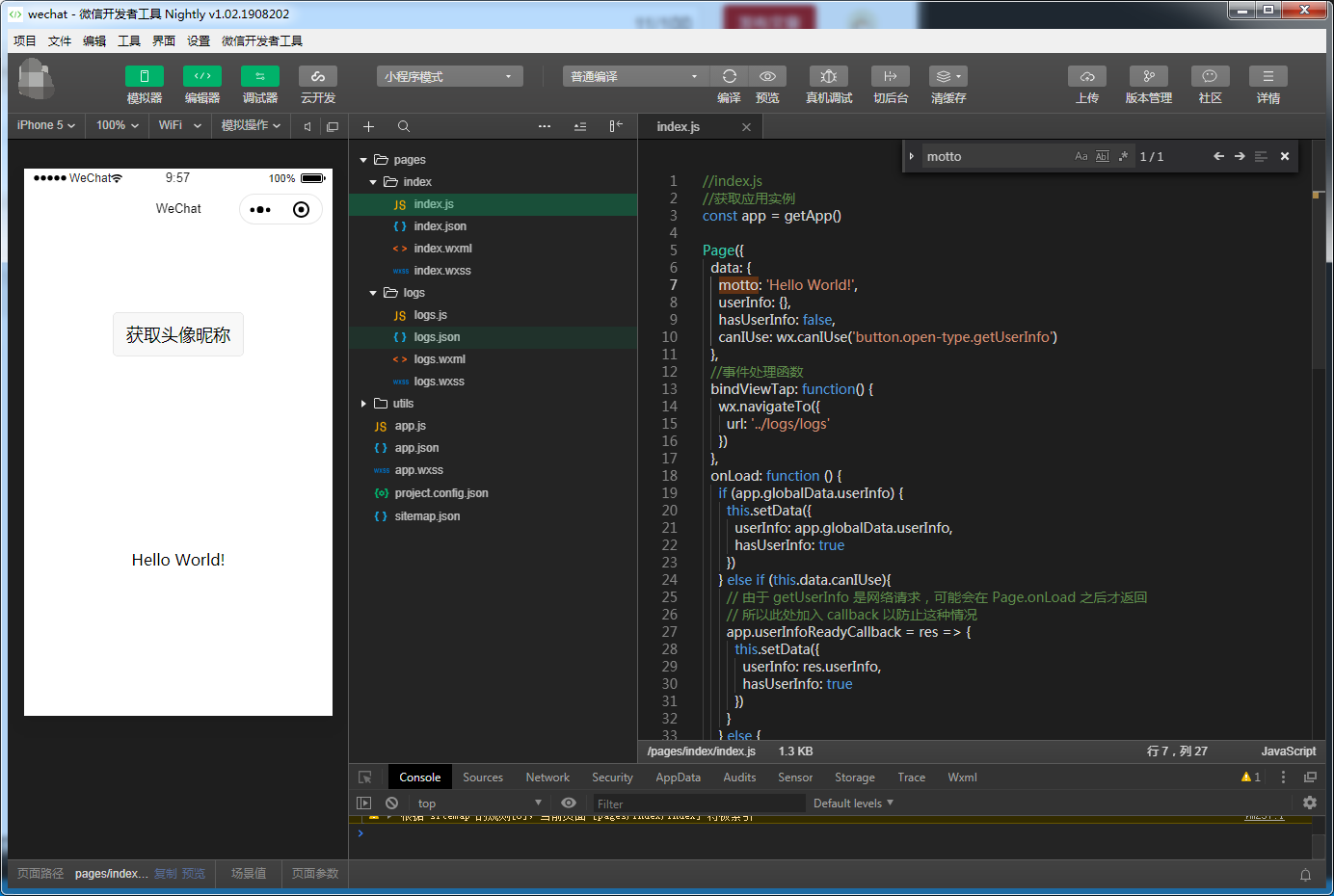Screen dimensions: 1334x896
Task: Toggle the 模拟器 simulator panel button
Action: (x=144, y=76)
